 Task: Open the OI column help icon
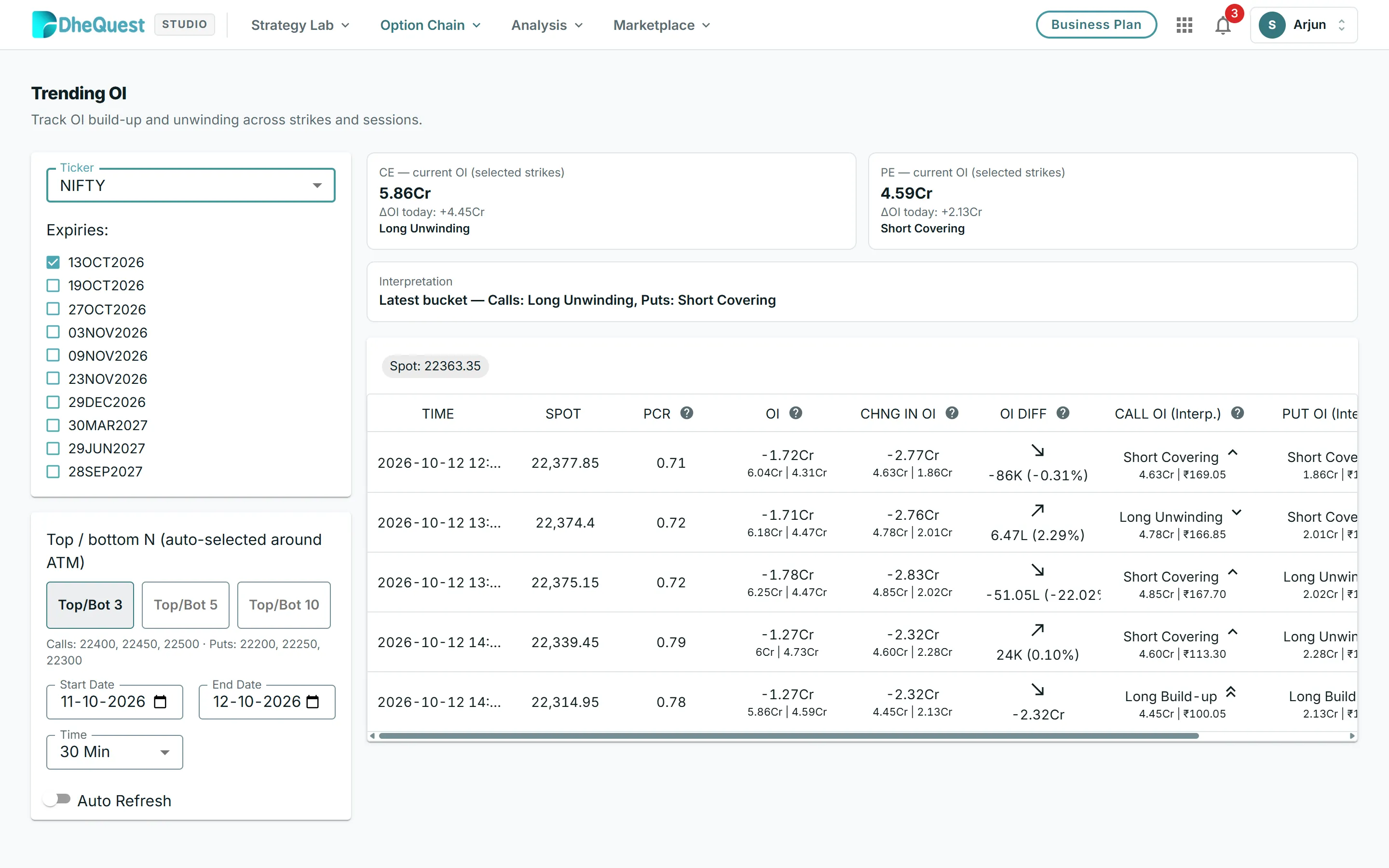click(x=795, y=413)
